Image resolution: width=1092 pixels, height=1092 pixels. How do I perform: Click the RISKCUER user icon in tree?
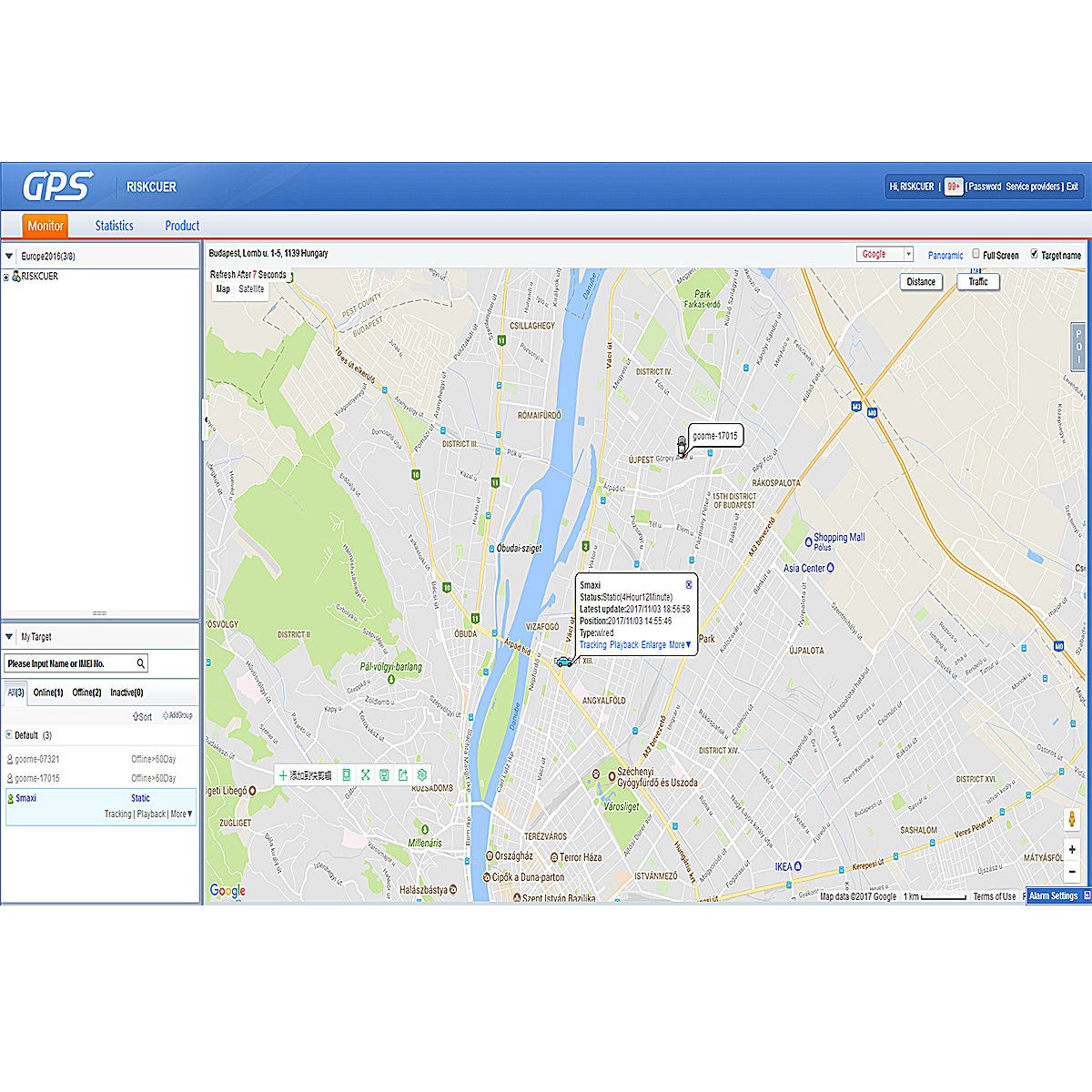tap(15, 276)
